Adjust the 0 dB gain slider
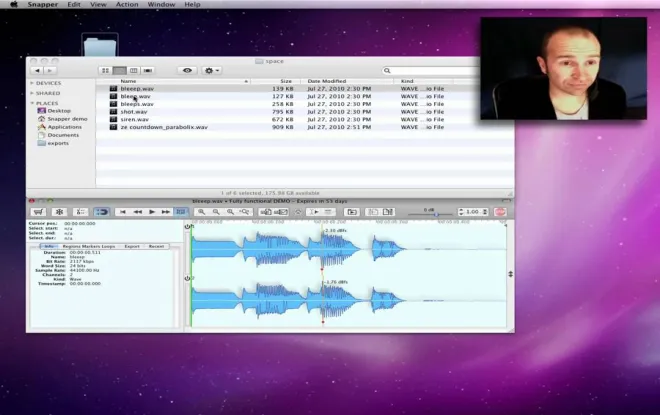The image size is (660, 415). [x=436, y=215]
